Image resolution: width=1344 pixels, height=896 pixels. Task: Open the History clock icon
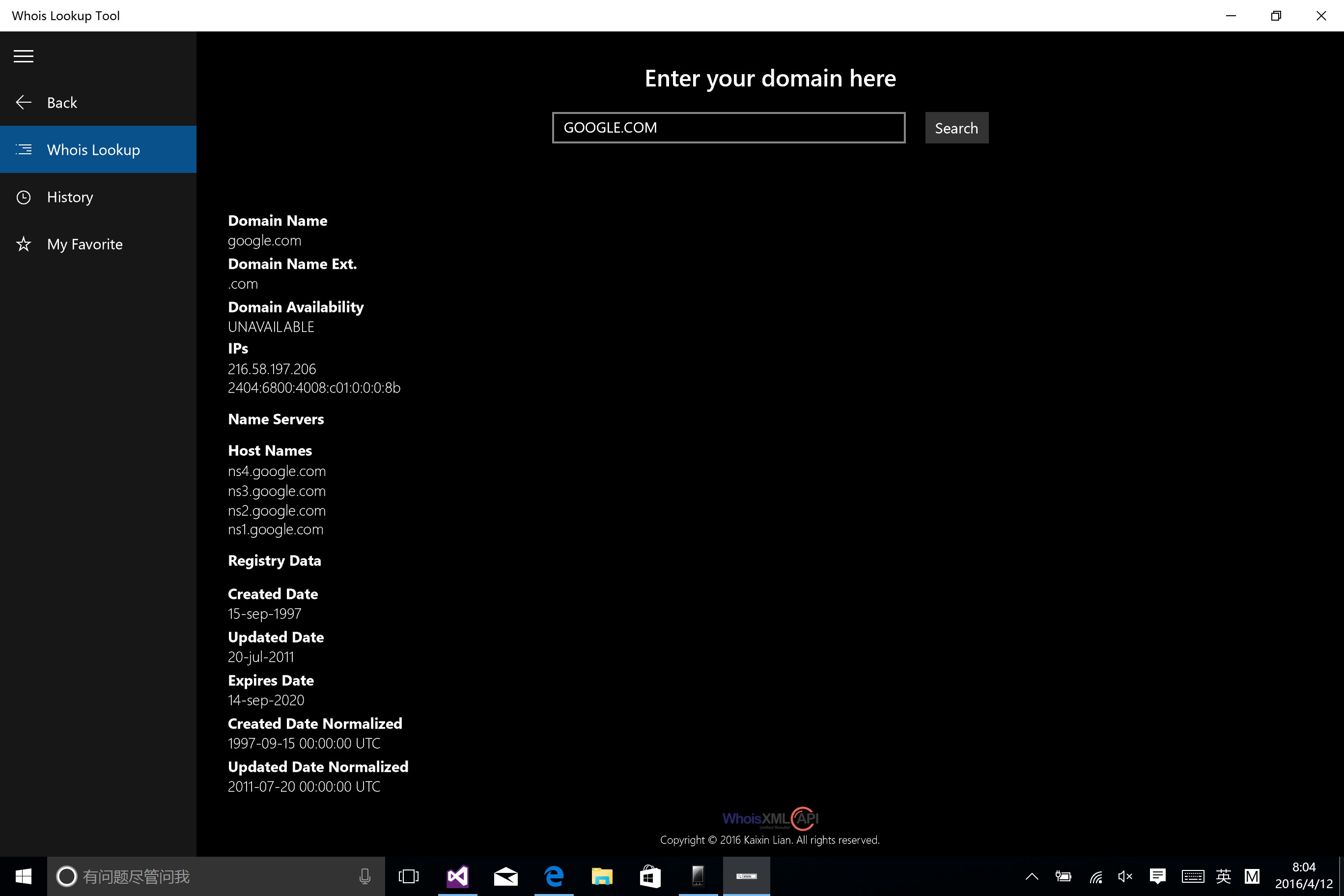tap(24, 197)
